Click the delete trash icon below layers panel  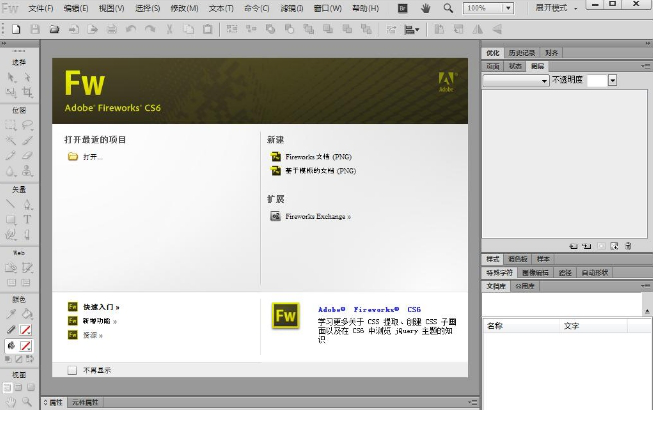point(628,246)
